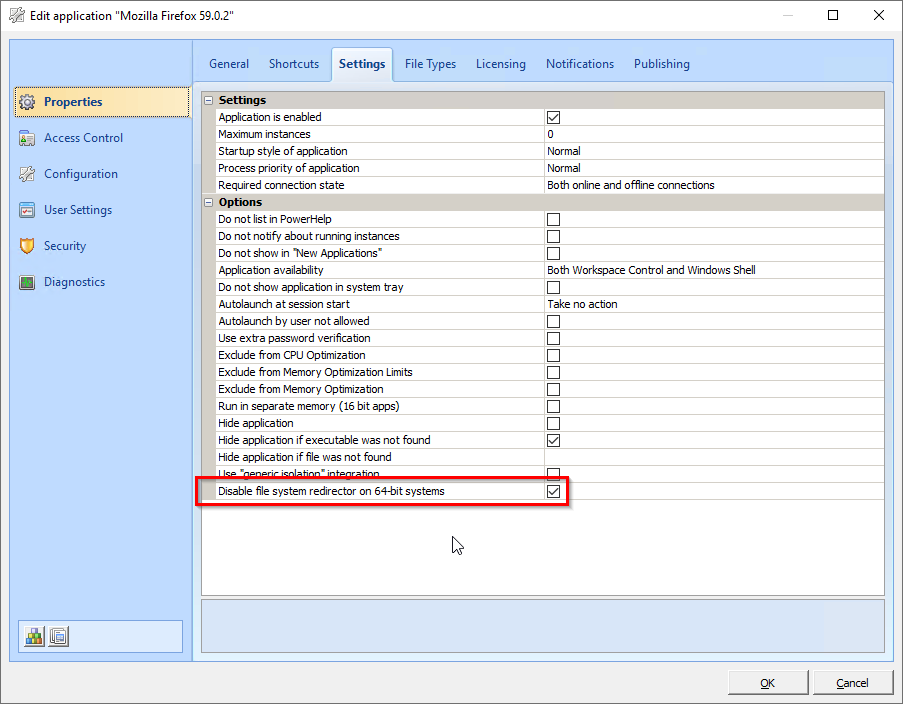
Task: Switch to the File Types tab
Action: (x=430, y=63)
